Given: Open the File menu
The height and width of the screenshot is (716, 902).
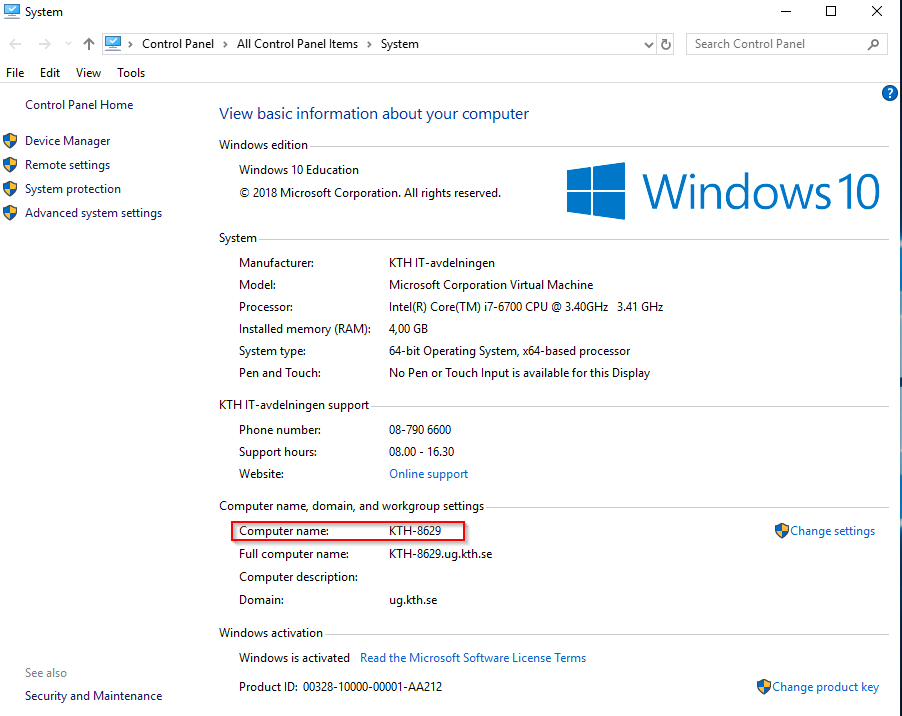Looking at the screenshot, I should click(x=15, y=73).
